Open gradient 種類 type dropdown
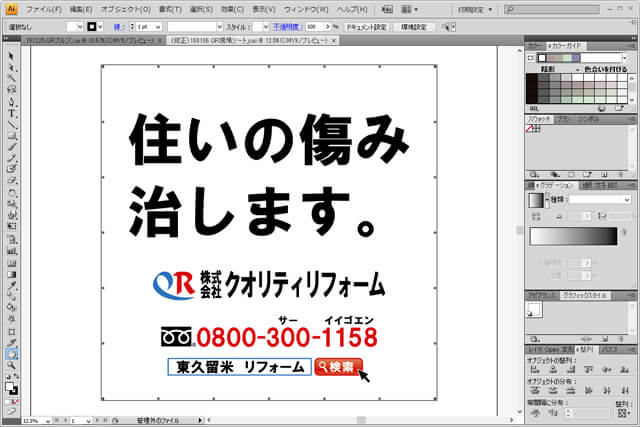 (627, 199)
